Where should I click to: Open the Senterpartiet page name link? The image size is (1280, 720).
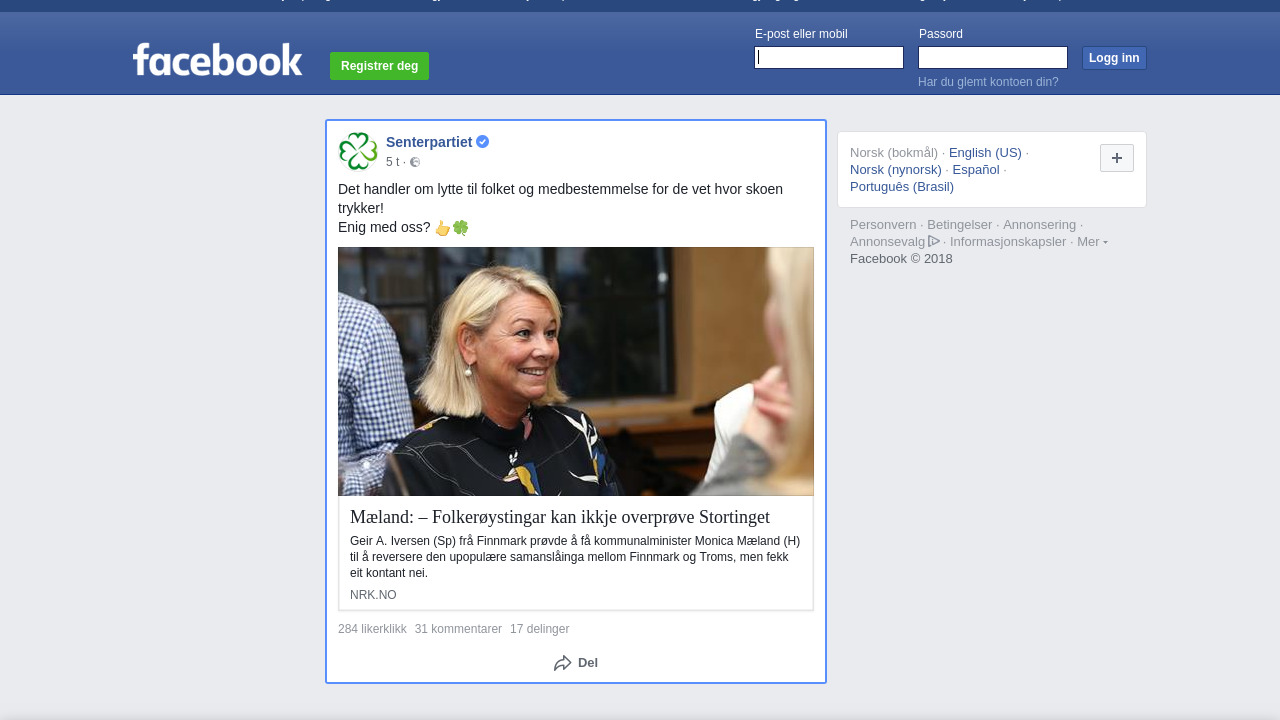[x=429, y=142]
